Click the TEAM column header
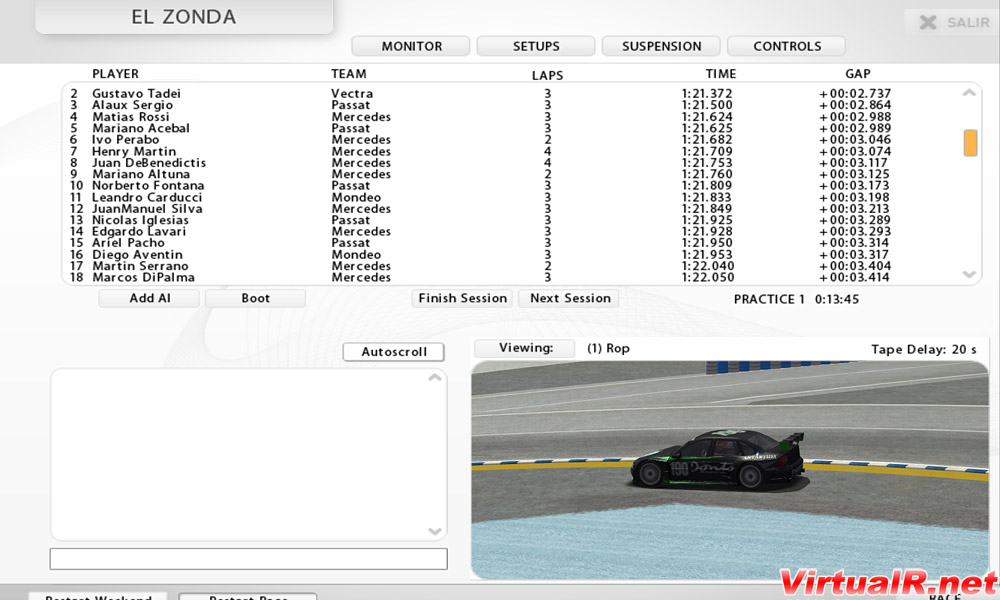Image resolution: width=1000 pixels, height=600 pixels. (349, 74)
